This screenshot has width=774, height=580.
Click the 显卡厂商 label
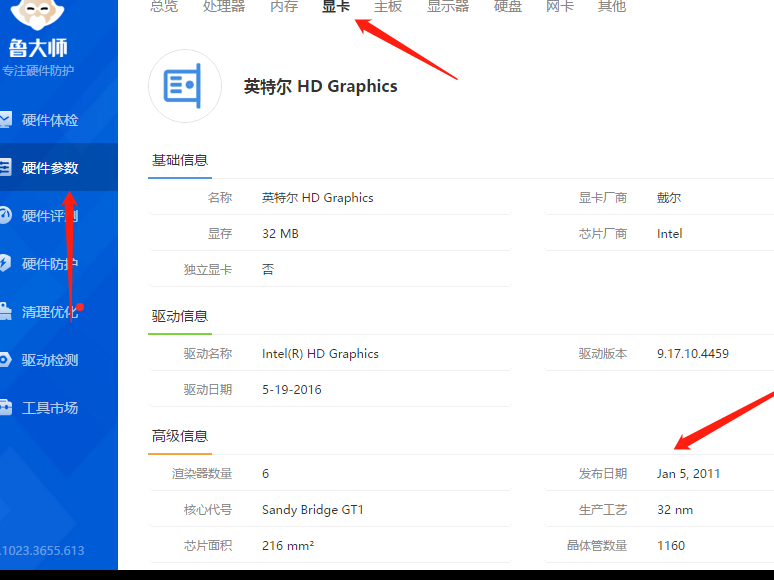pos(603,198)
